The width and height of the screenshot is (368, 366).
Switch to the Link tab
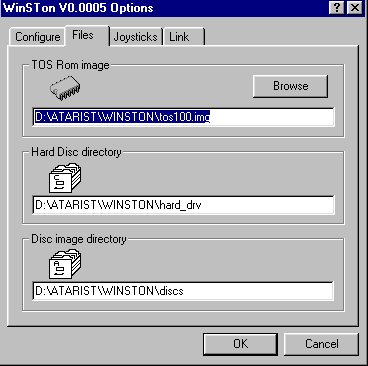click(x=184, y=36)
